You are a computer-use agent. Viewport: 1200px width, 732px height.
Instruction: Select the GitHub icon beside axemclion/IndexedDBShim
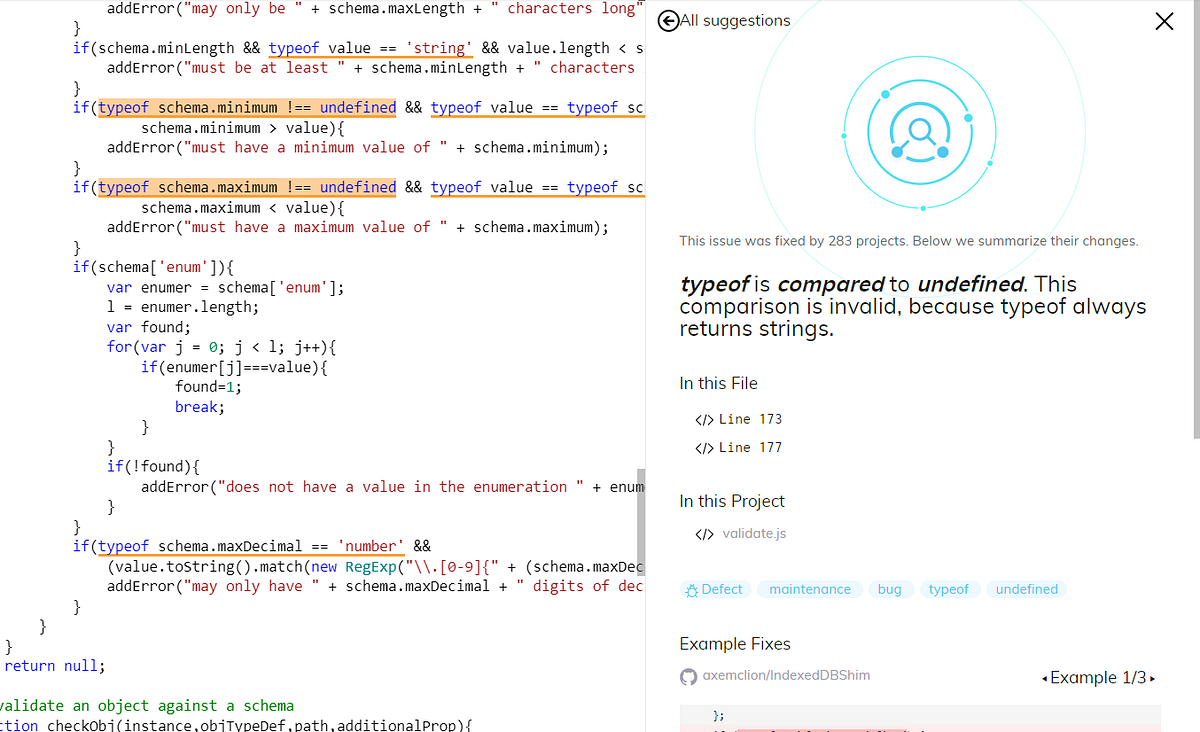point(689,676)
